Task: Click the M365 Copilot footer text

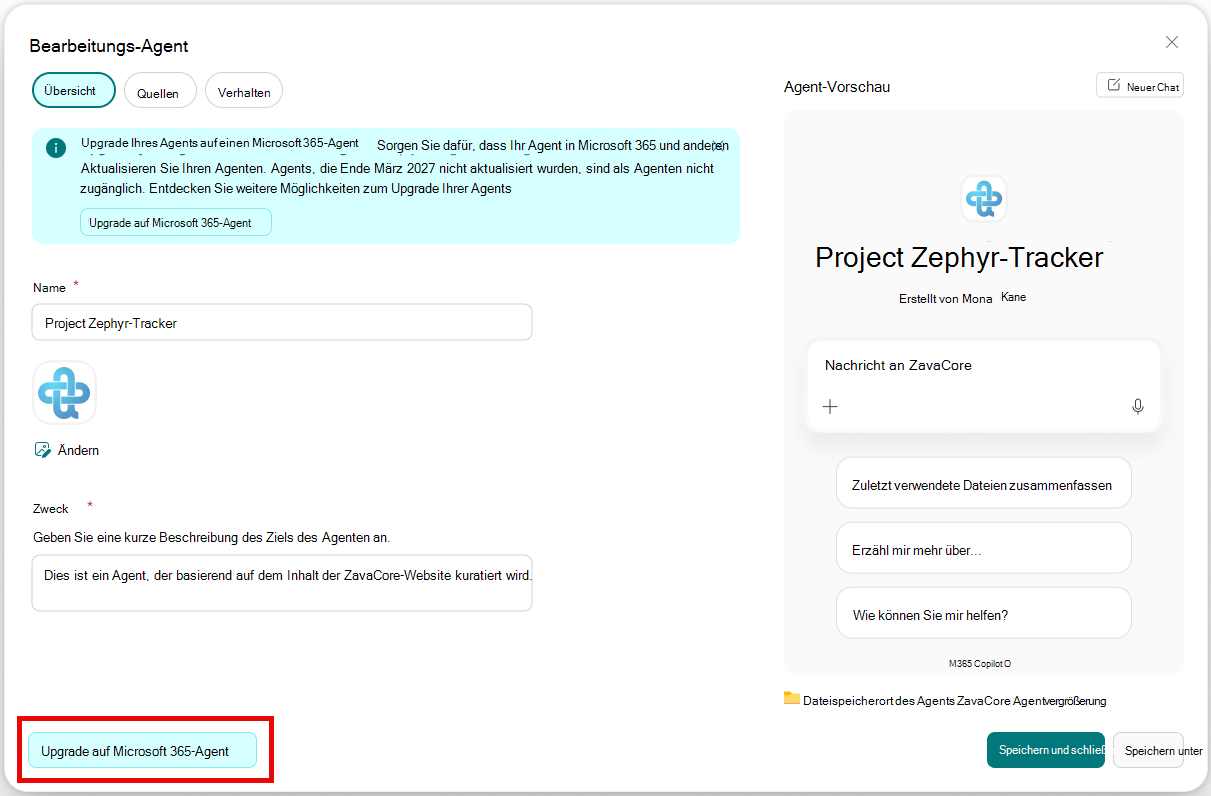Action: [x=980, y=663]
